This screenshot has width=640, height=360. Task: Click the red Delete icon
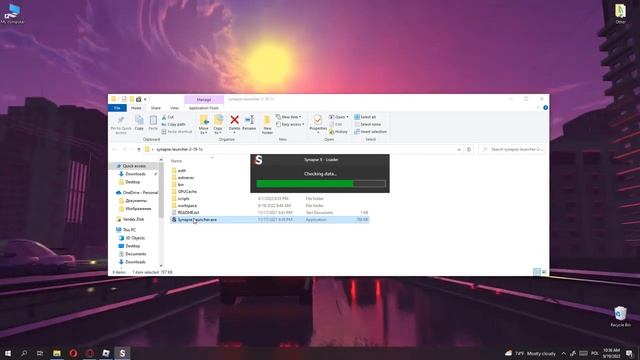click(x=234, y=120)
